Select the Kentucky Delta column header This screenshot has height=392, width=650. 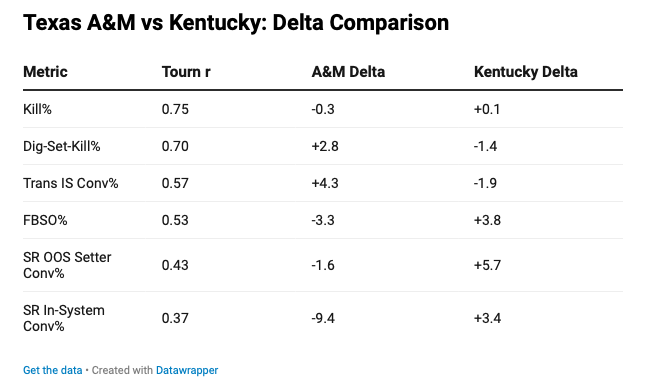coord(526,72)
